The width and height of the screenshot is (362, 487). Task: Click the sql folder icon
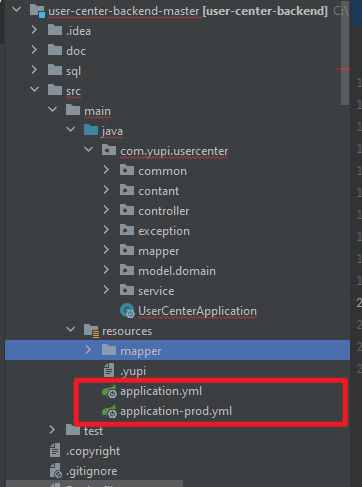55,70
